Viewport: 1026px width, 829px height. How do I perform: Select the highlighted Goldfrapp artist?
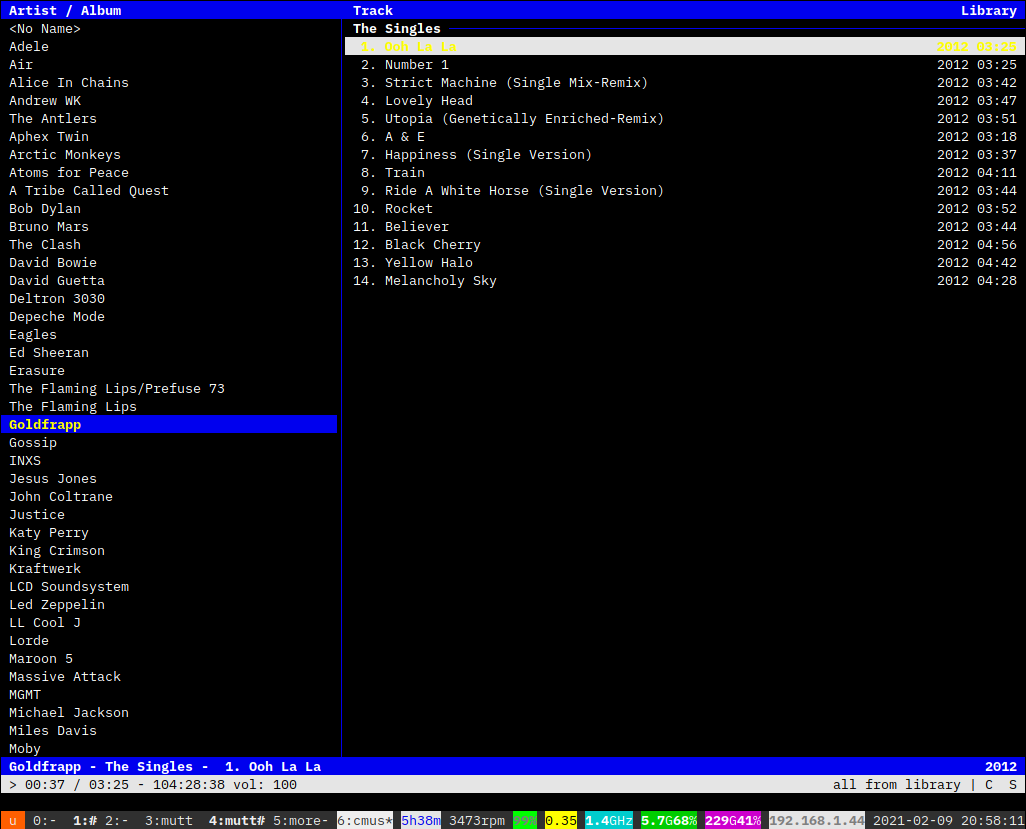(x=169, y=425)
